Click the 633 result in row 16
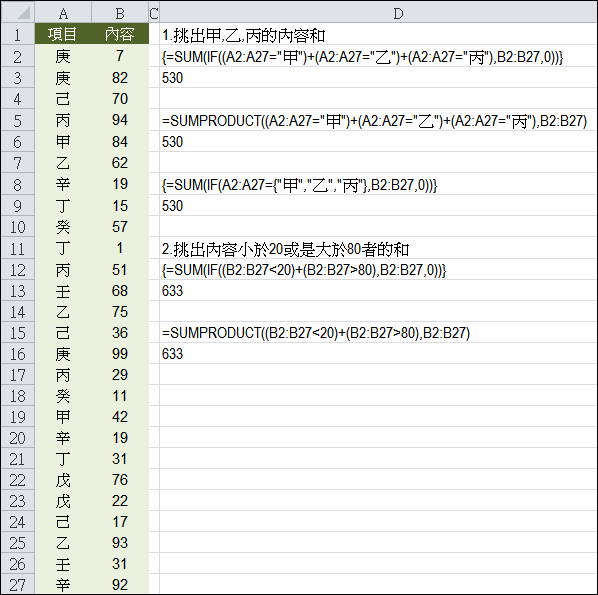 (172, 354)
